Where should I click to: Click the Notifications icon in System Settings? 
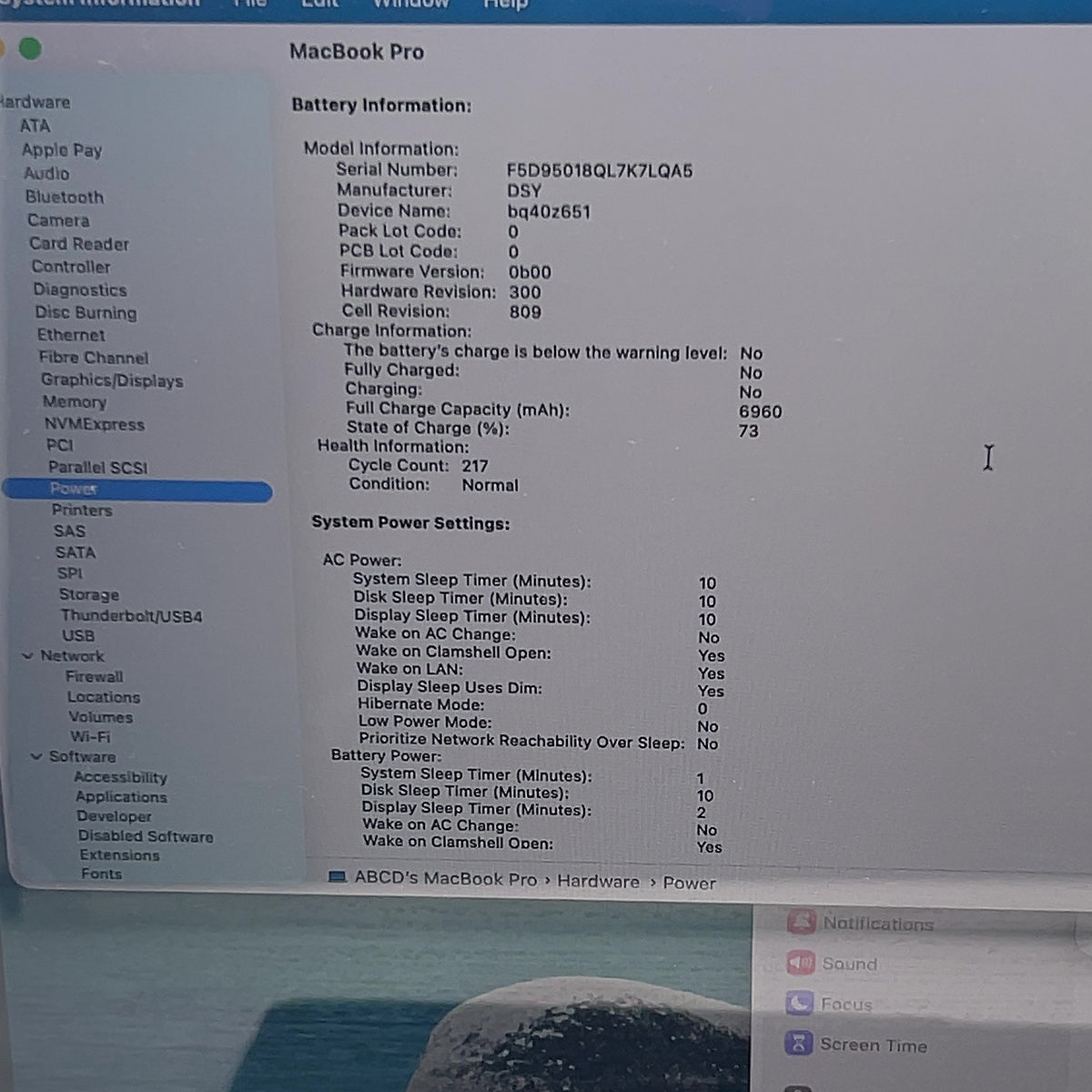802,922
